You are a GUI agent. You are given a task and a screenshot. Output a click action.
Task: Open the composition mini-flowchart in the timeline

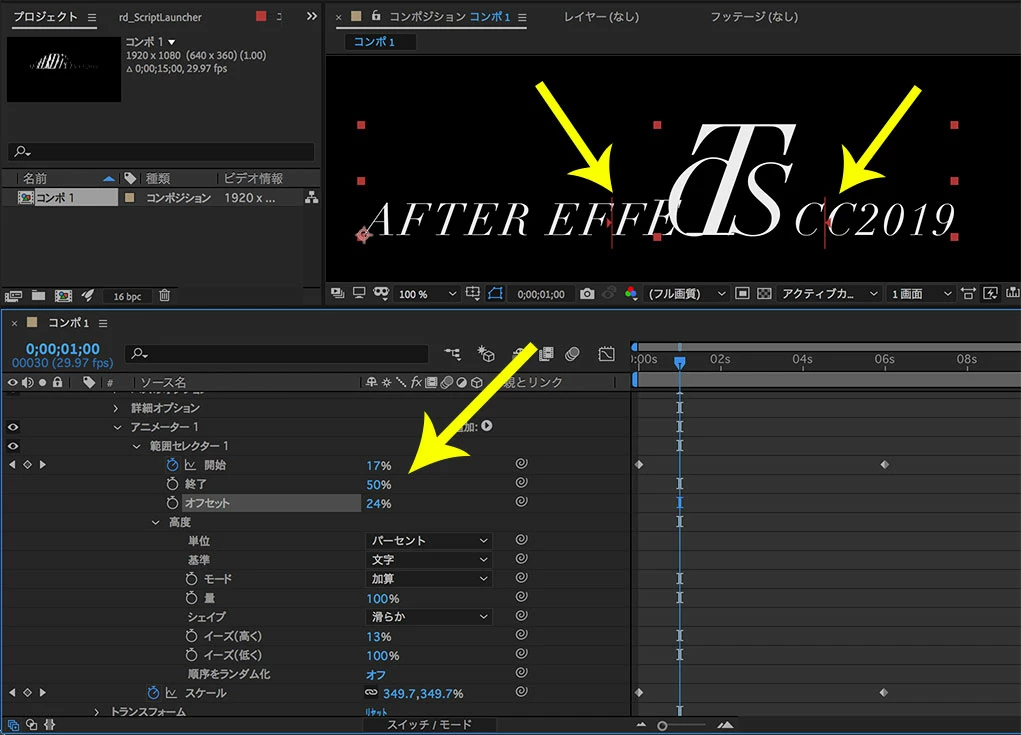[452, 354]
